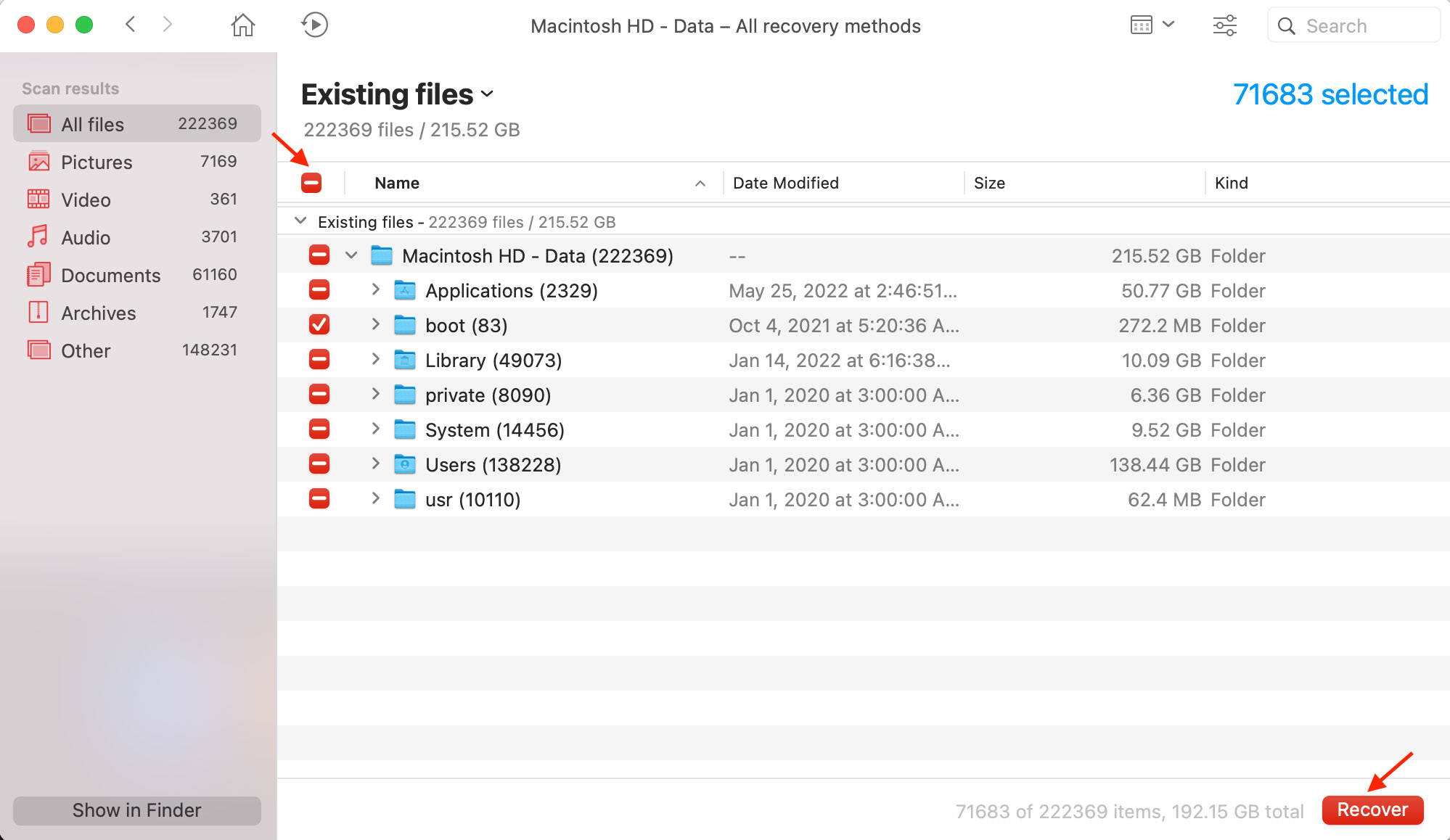
Task: Click the play/scan history icon in toolbar
Action: coord(314,25)
